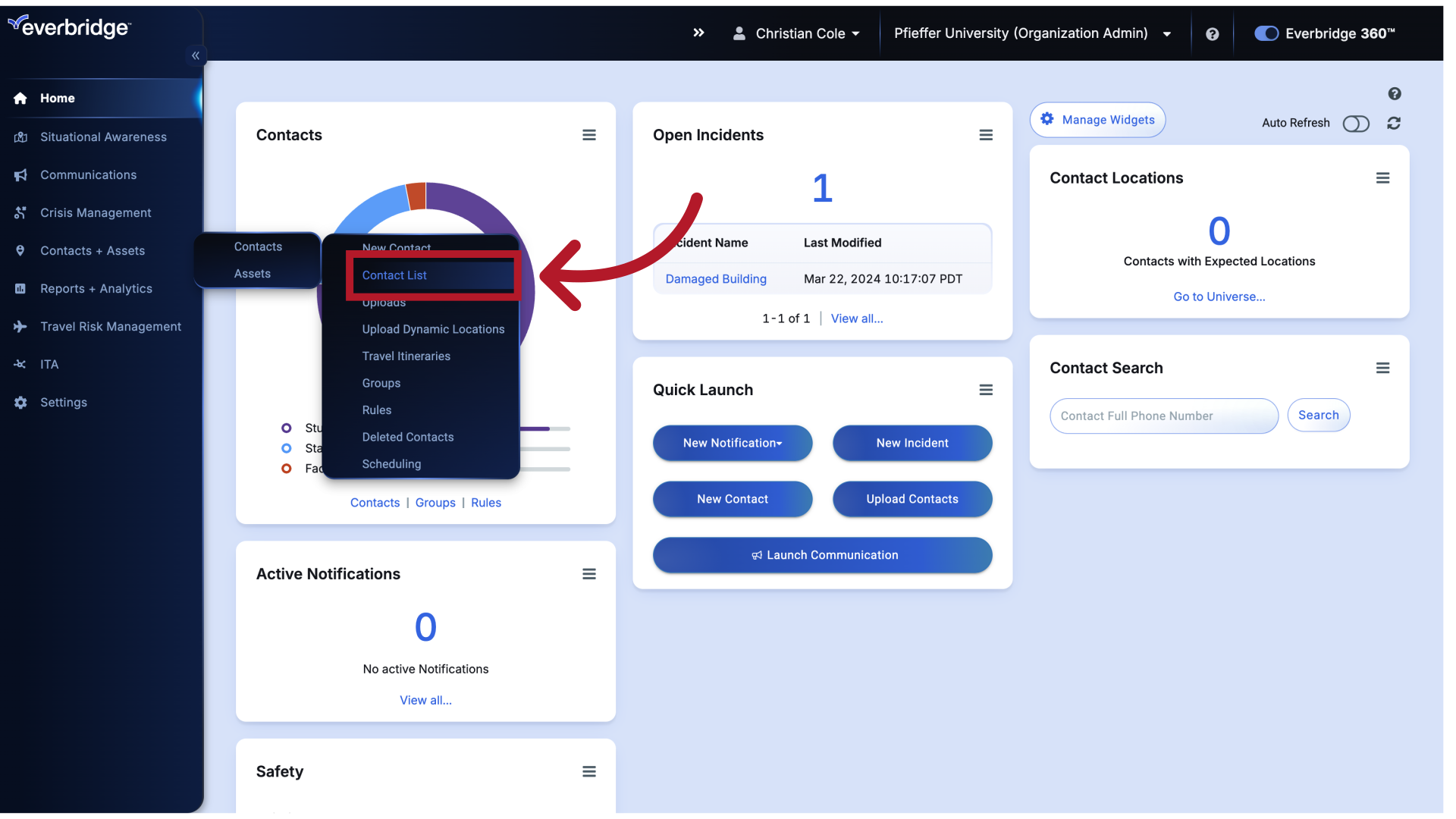Viewport: 1456px width, 819px height.
Task: Click the Launch Communication button
Action: pos(822,555)
